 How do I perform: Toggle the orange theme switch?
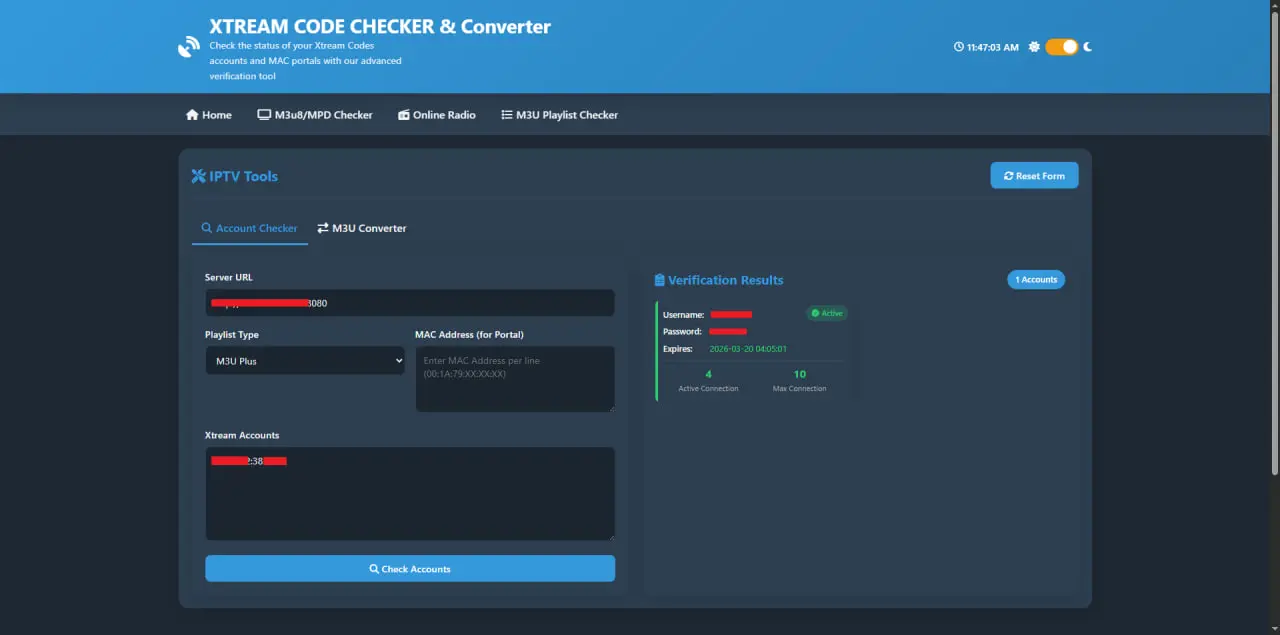pyautogui.click(x=1062, y=47)
